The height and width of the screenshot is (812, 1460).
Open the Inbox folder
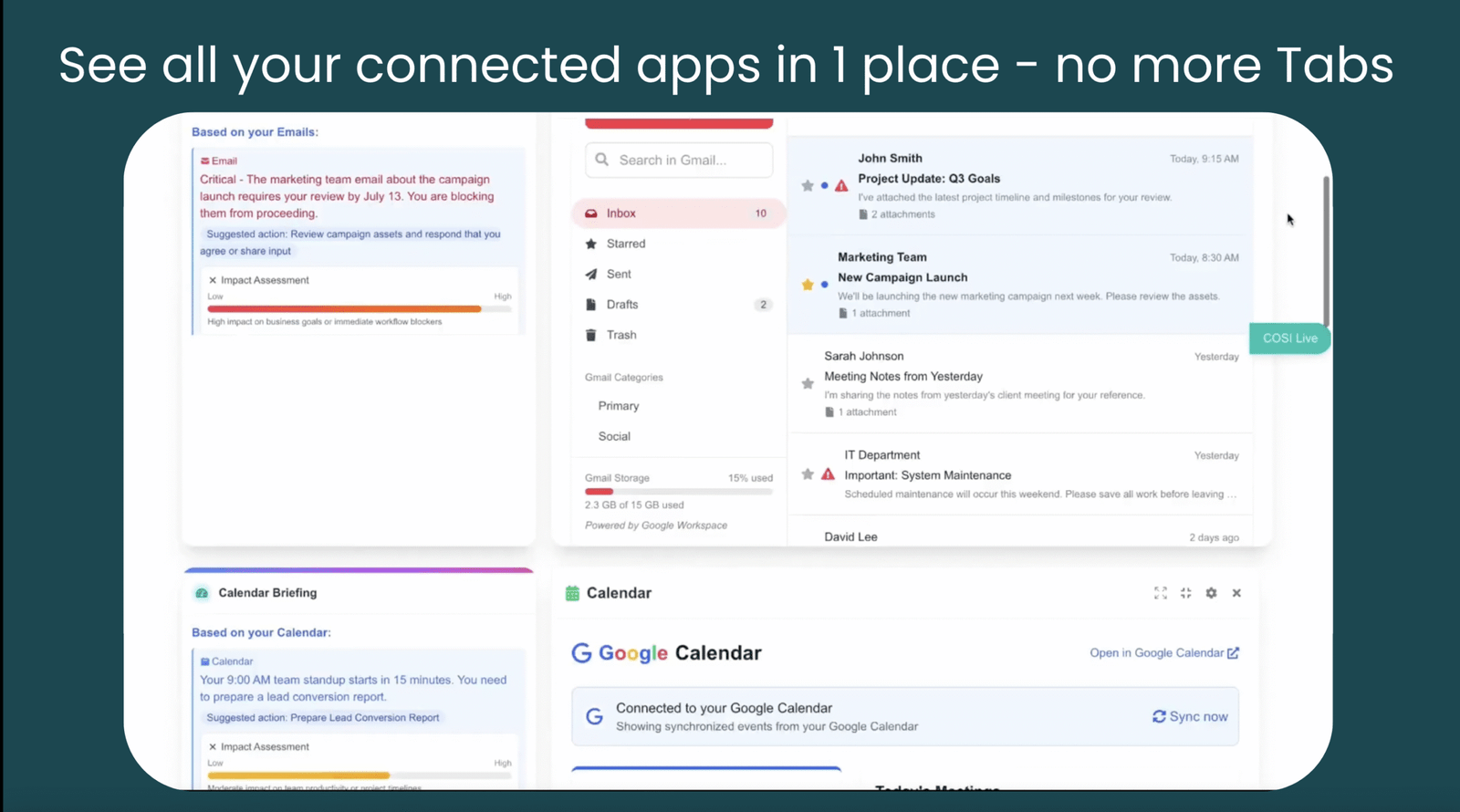(x=679, y=213)
